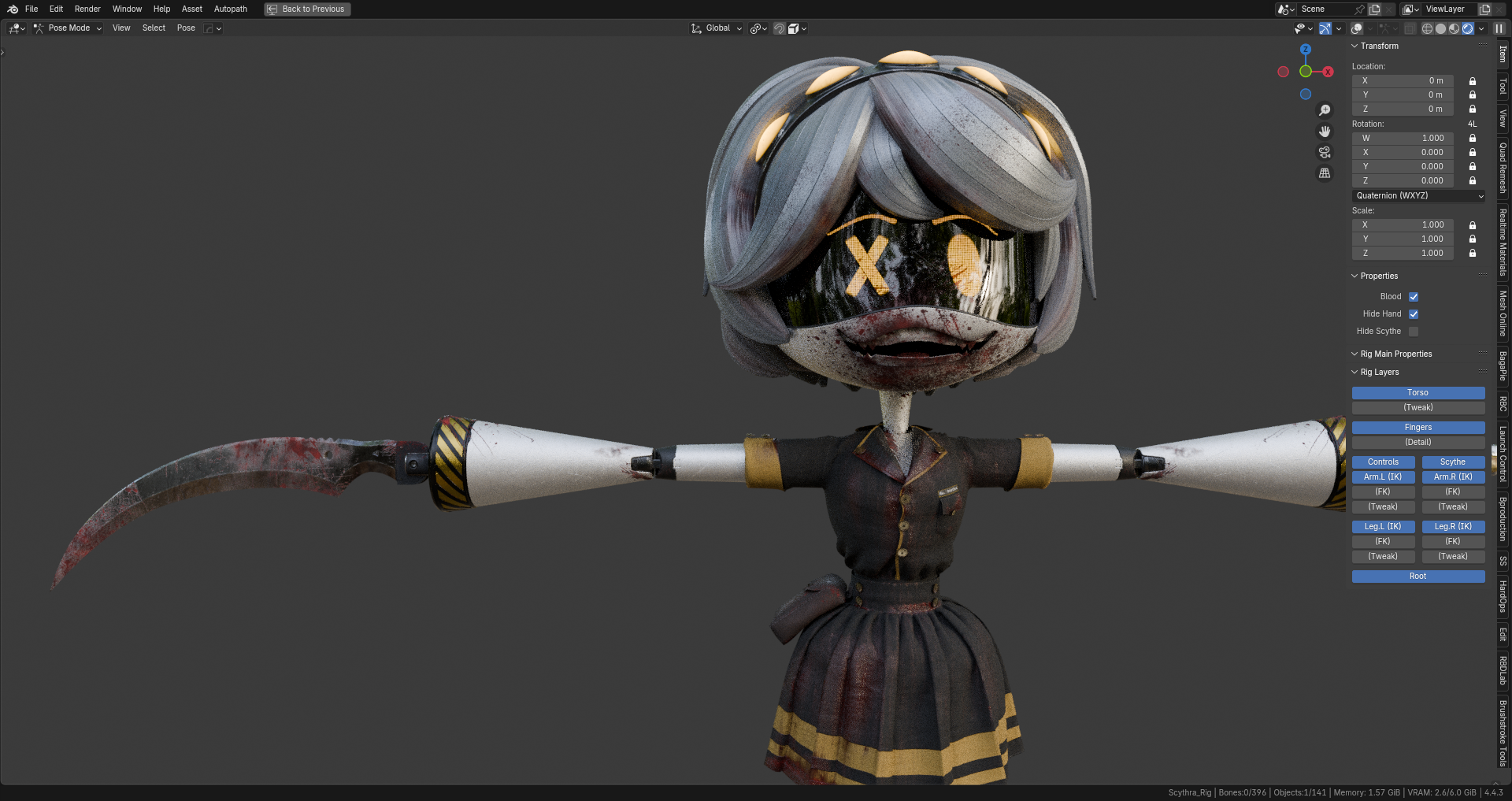Toggle the Root rig layer button
The width and height of the screenshot is (1512, 801).
1418,577
